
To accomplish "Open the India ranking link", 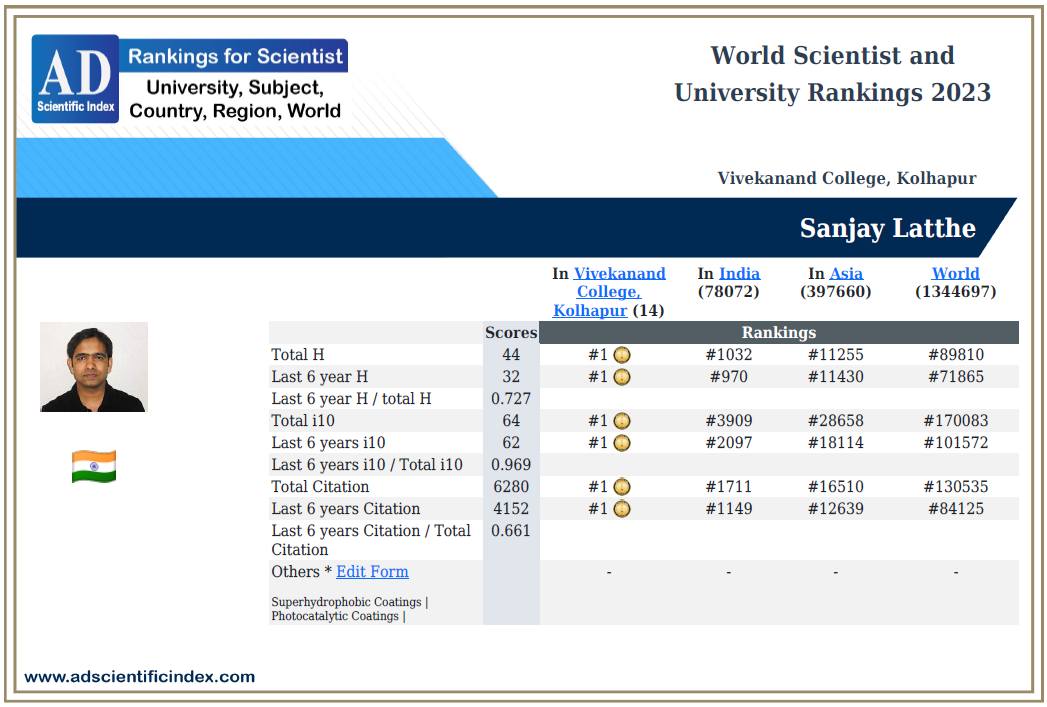I will coord(739,274).
